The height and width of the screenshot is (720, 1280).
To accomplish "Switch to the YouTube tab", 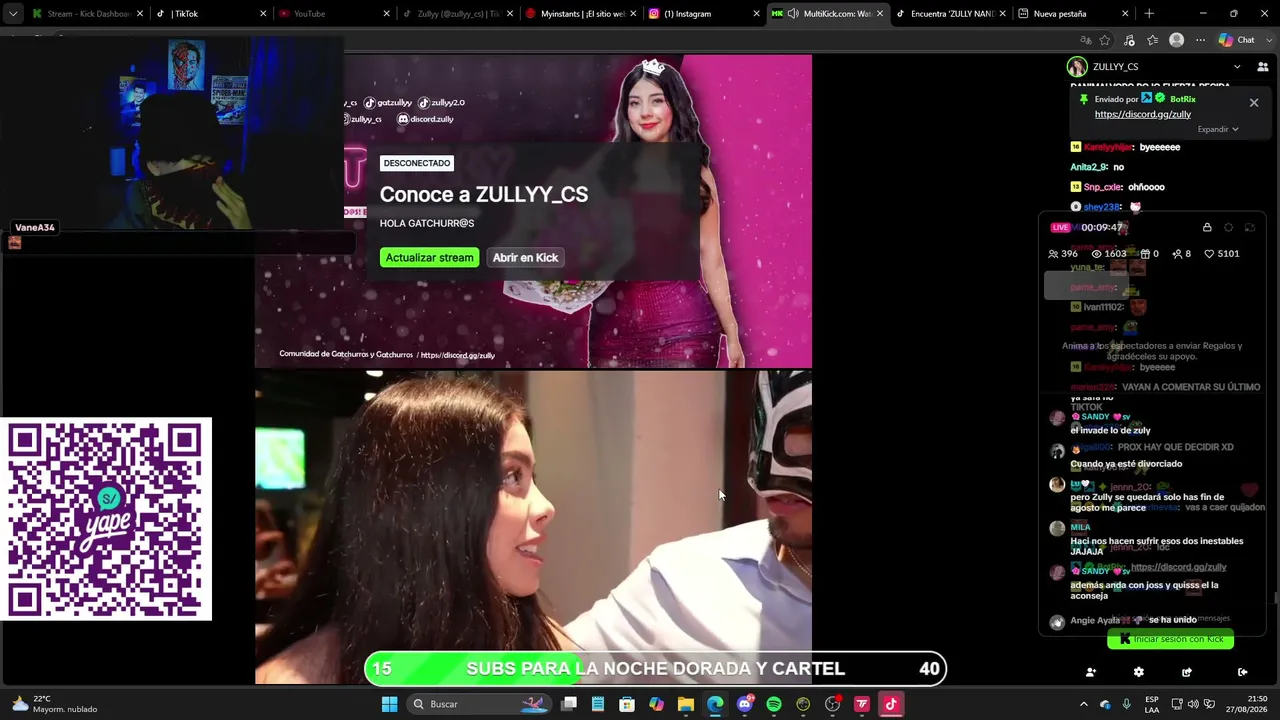I will (333, 14).
